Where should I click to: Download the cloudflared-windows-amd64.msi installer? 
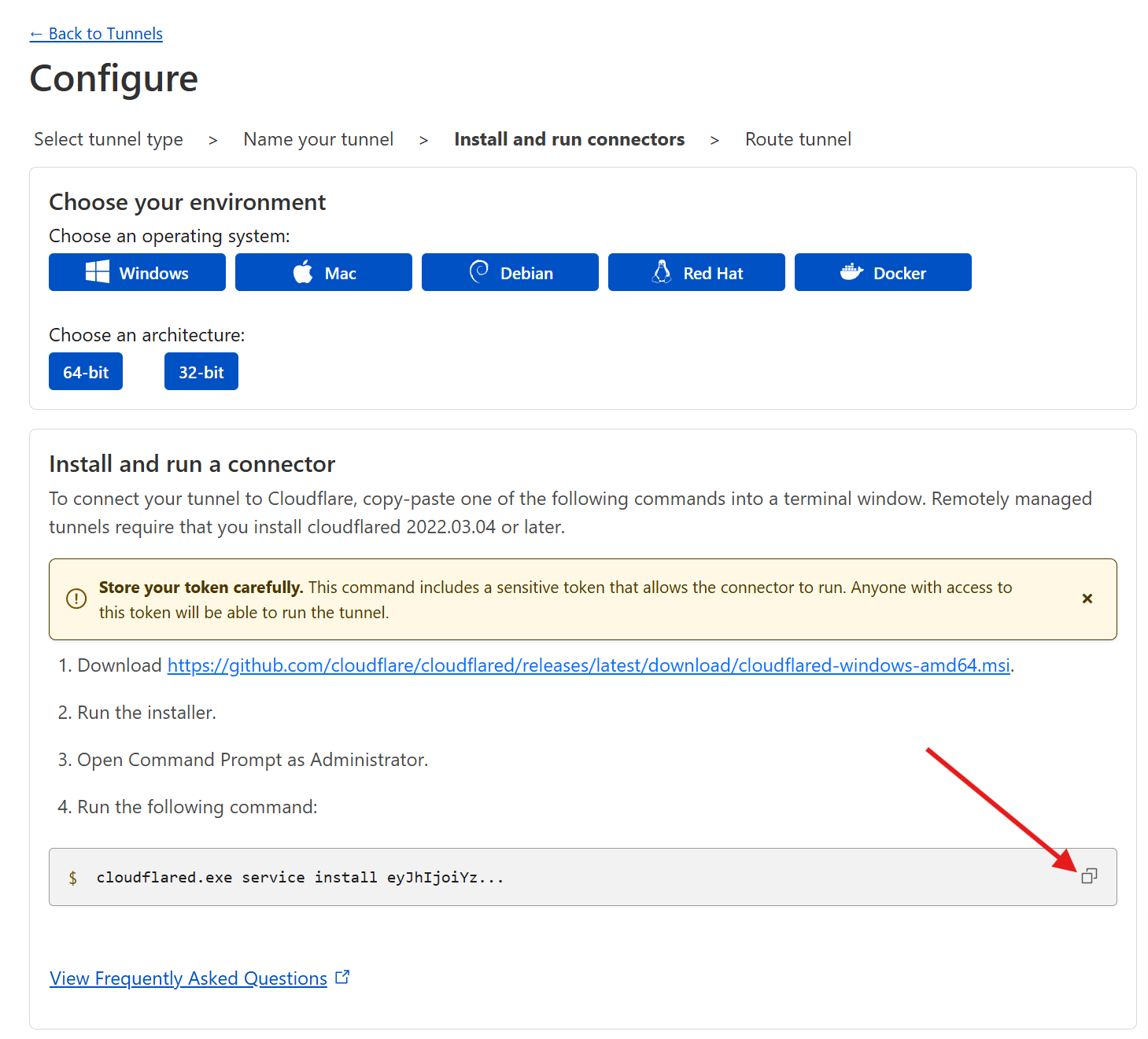coord(589,665)
